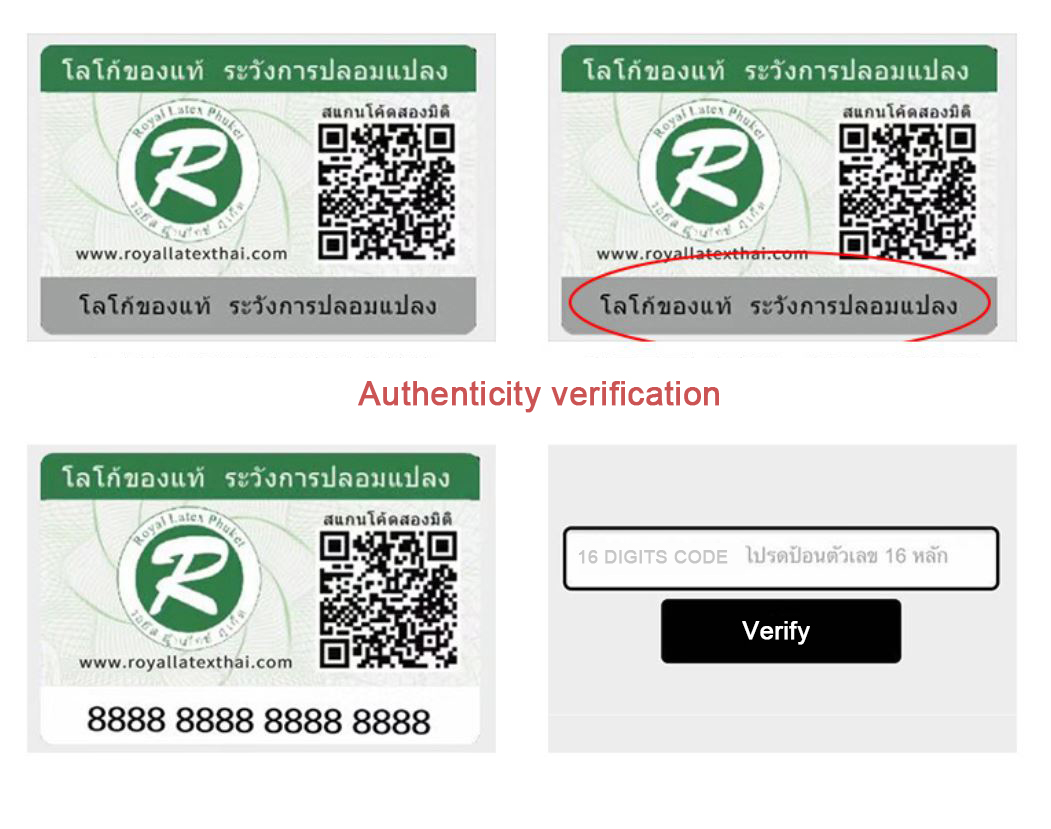Click the green R logo on bottom-left label
The width and height of the screenshot is (1051, 829).
pos(188,580)
